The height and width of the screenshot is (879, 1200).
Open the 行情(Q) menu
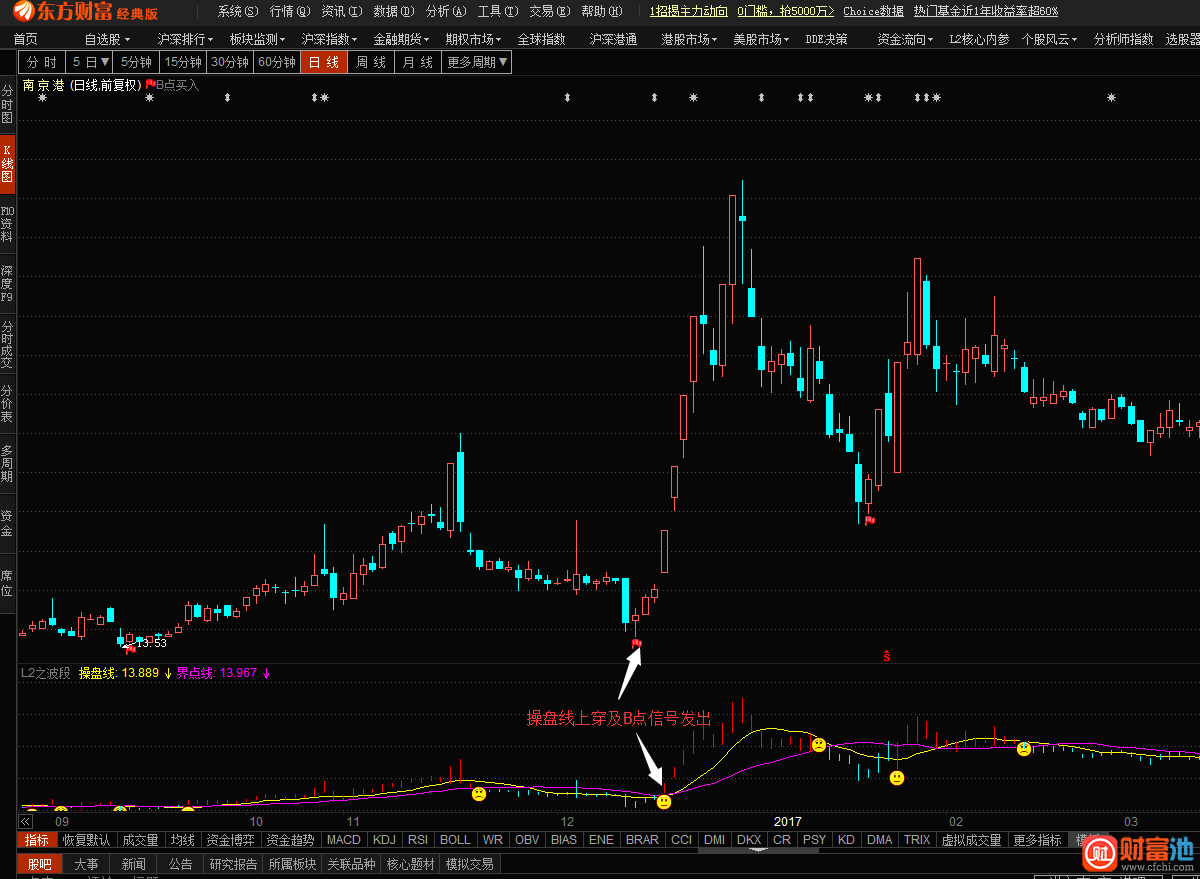coord(290,11)
